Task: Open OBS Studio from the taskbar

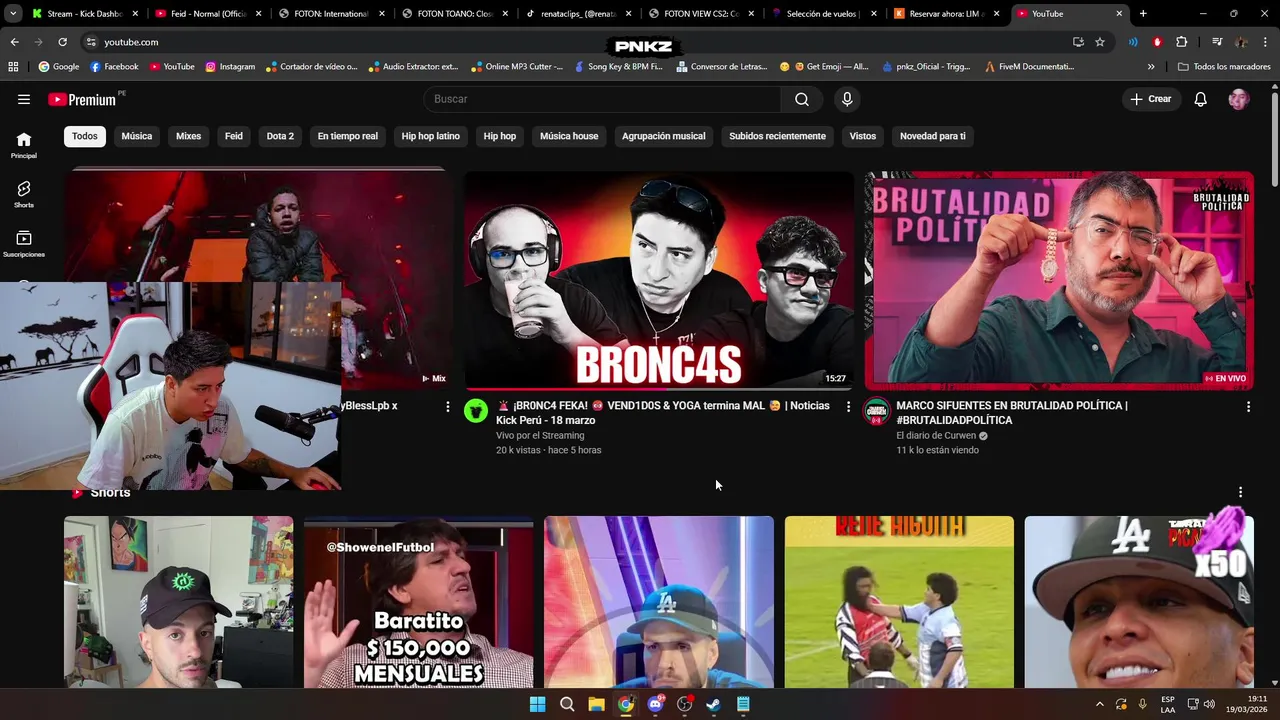Action: click(684, 704)
